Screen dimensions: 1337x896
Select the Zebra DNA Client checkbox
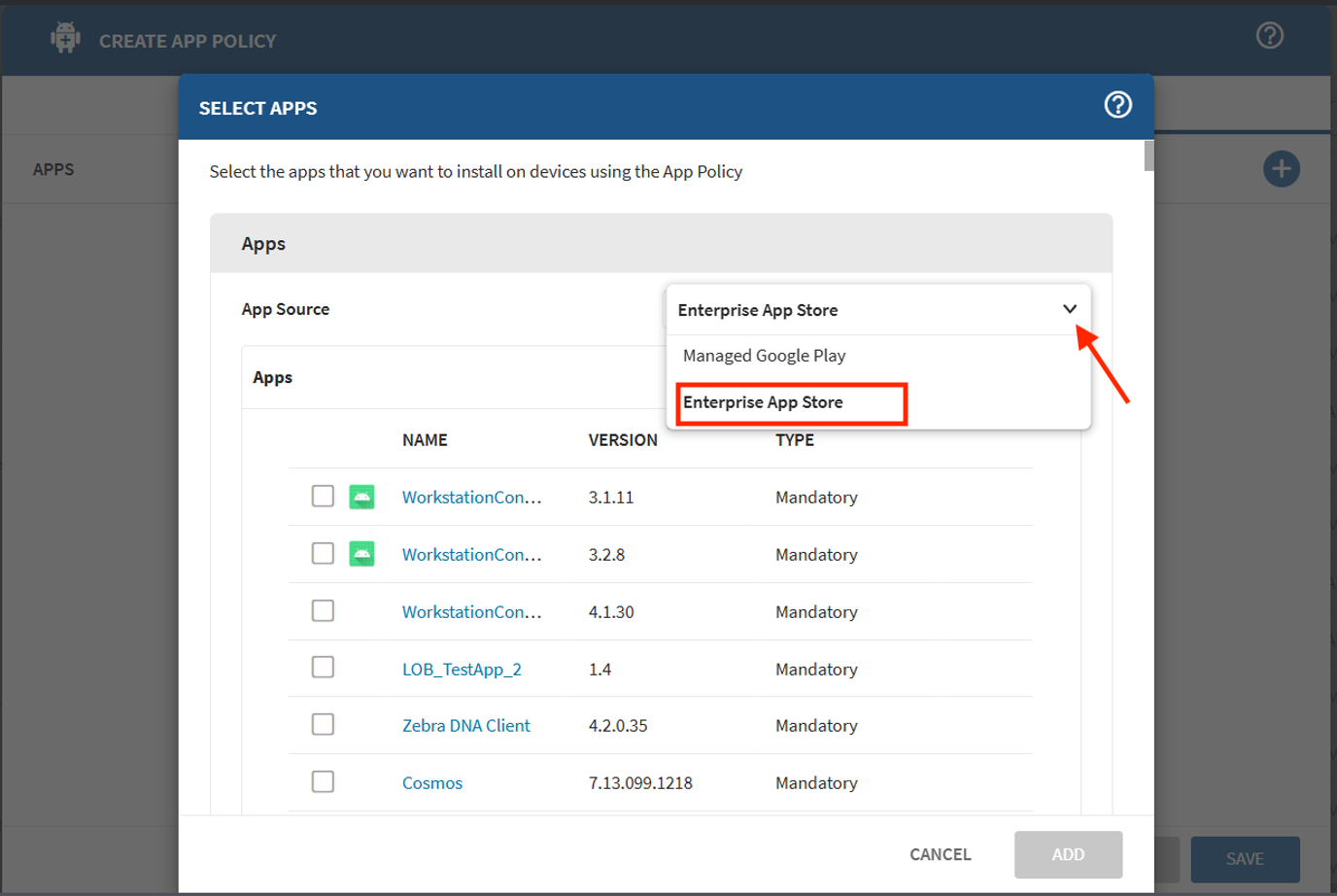click(x=323, y=725)
